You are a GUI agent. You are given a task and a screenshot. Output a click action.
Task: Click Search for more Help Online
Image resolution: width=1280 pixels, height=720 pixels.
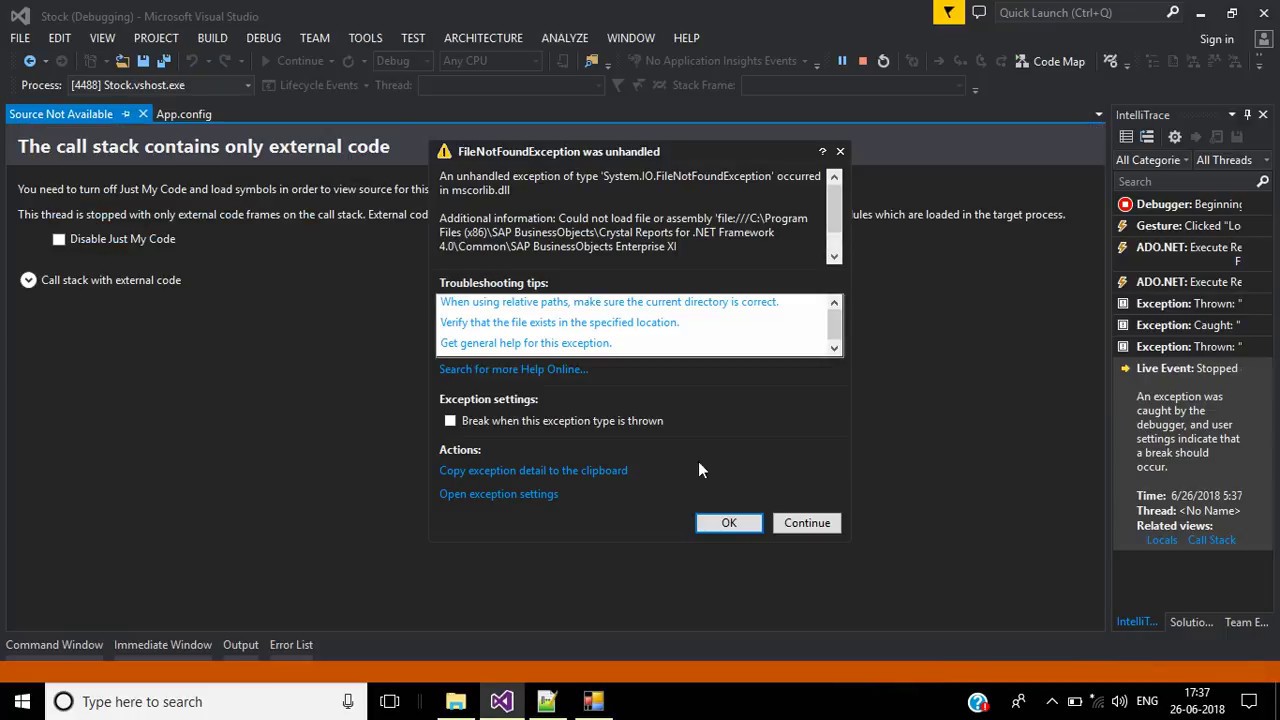coord(513,369)
